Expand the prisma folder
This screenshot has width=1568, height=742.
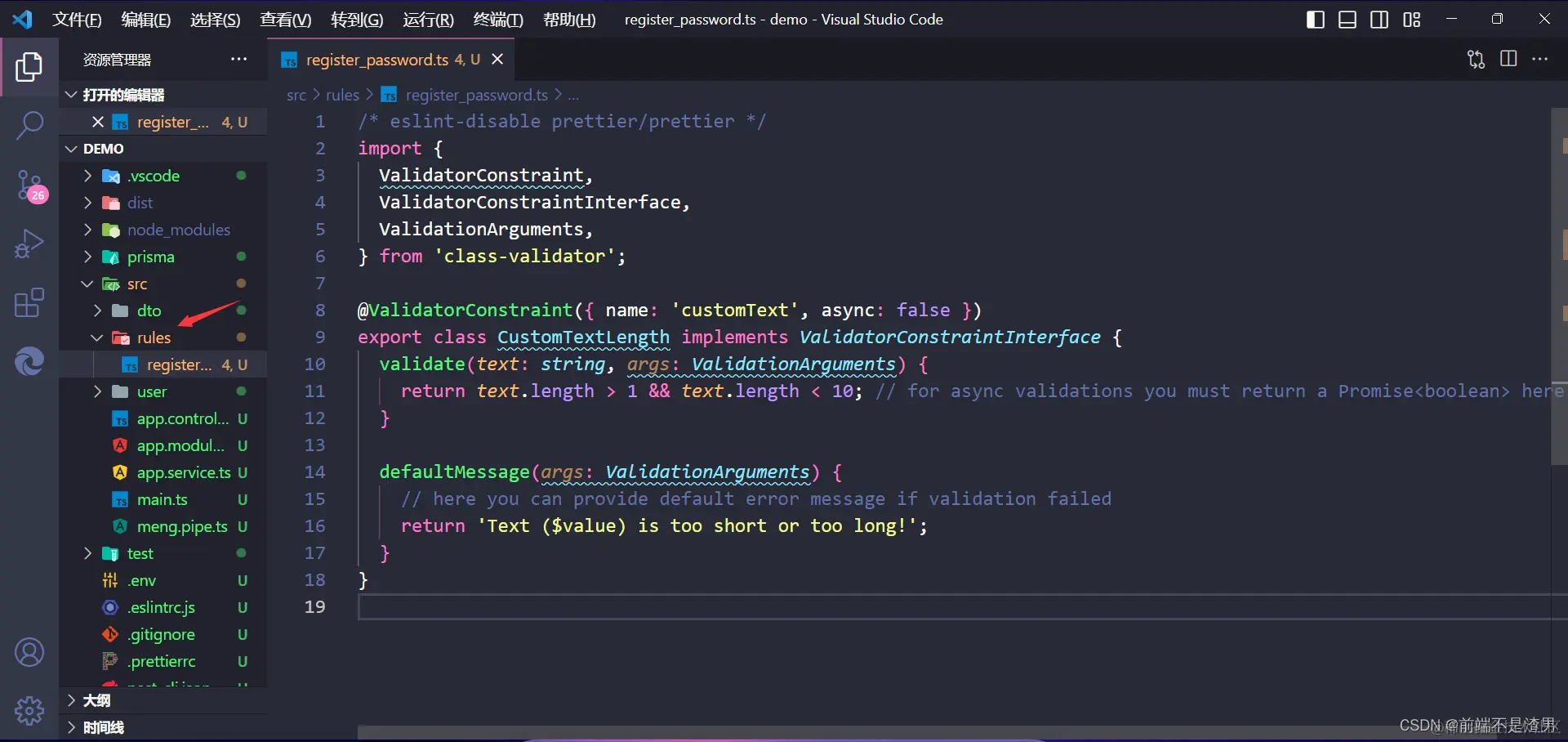(163, 257)
